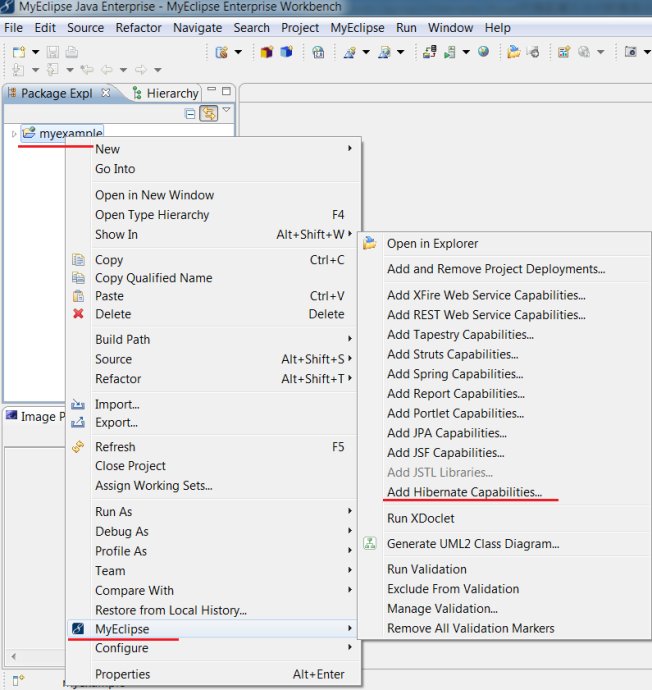The image size is (652, 690).
Task: Select Add Struts Capabilities
Action: 504,355
